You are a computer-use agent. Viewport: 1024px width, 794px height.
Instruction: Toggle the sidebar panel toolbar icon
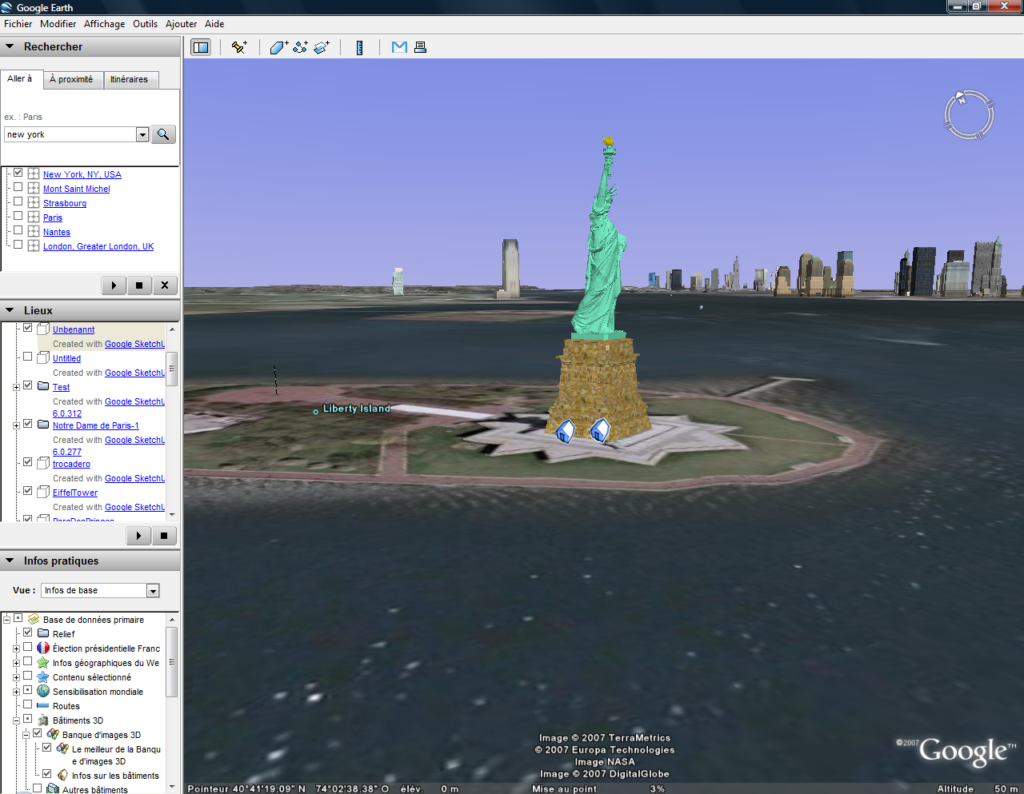tap(200, 47)
